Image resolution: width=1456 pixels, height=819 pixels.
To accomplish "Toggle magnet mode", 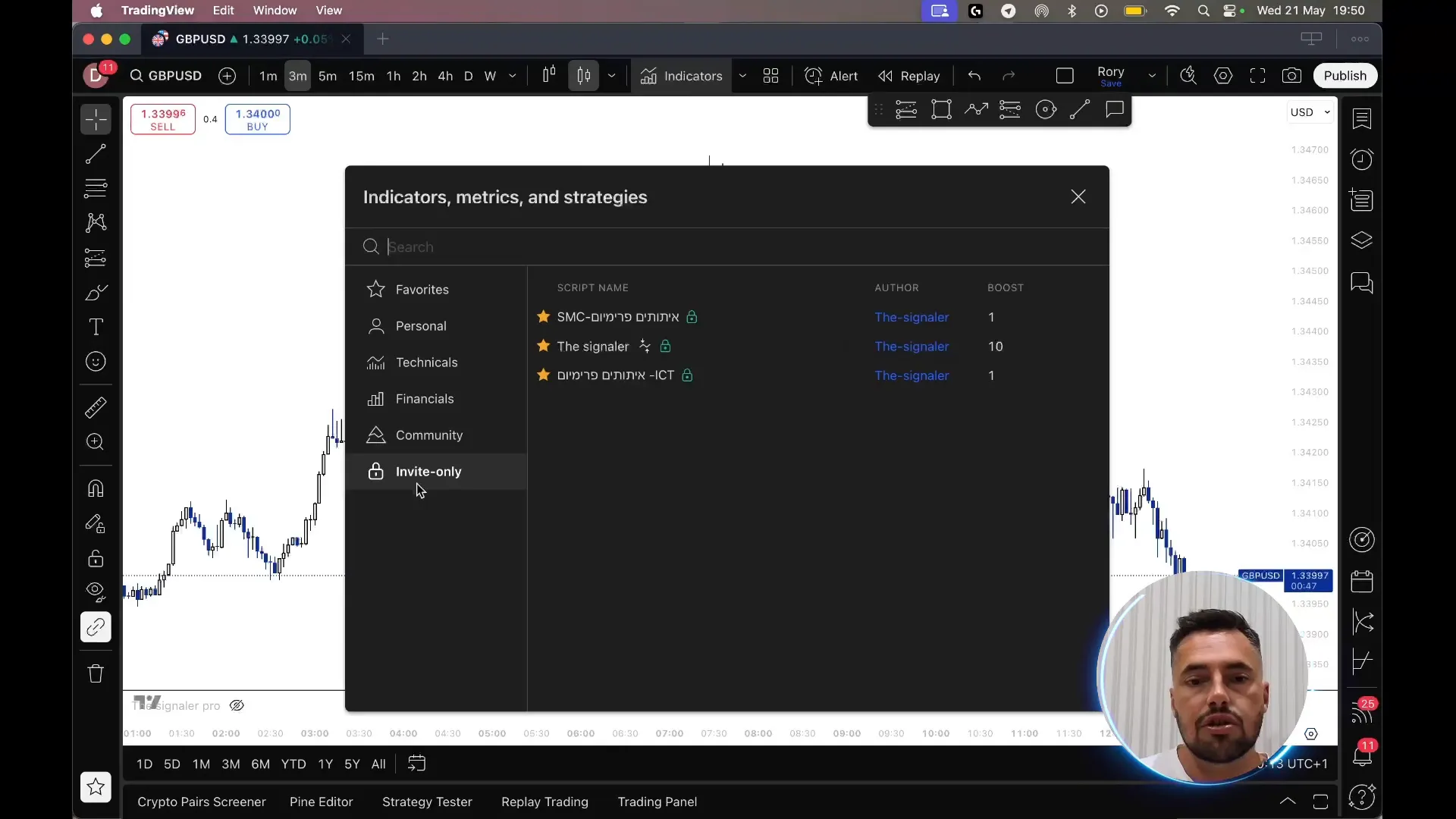I will point(96,488).
